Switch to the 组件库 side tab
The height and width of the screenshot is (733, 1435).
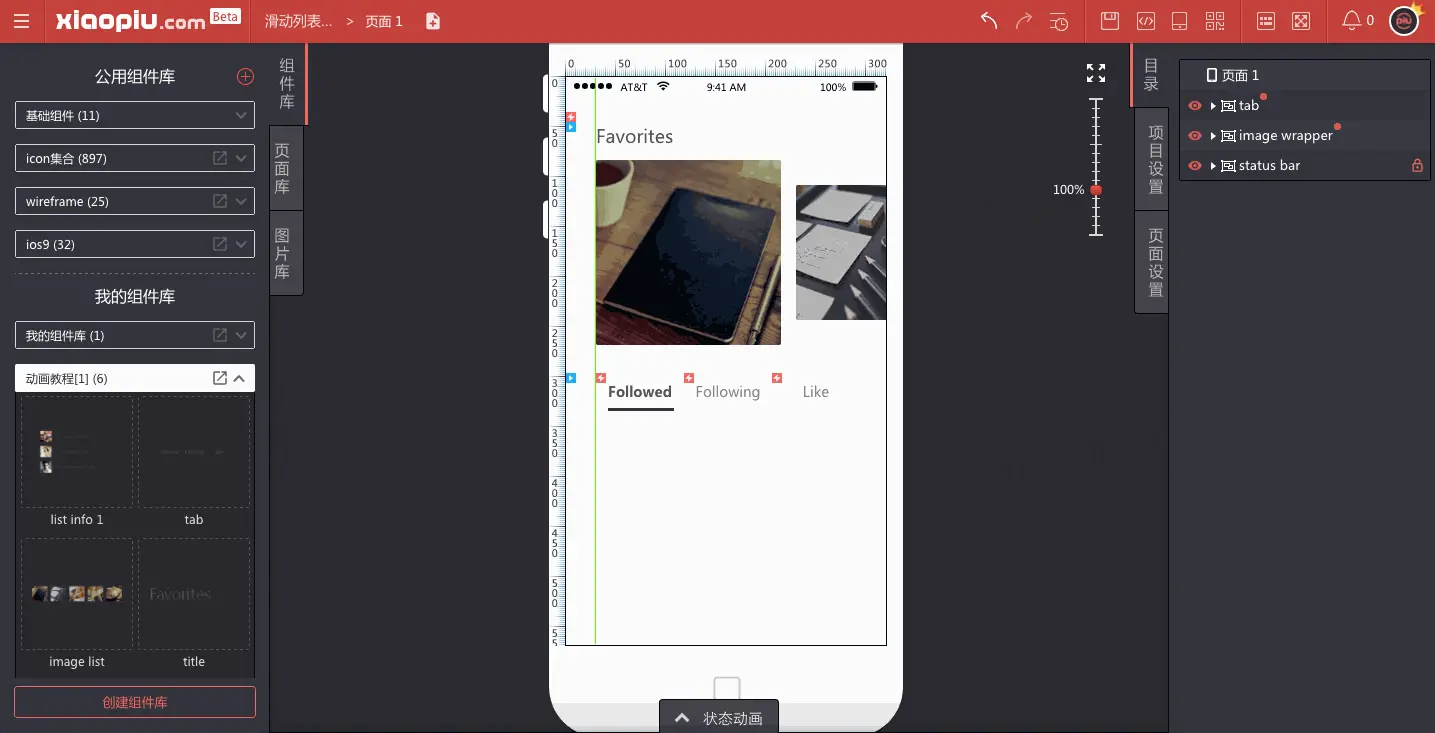pyautogui.click(x=287, y=84)
